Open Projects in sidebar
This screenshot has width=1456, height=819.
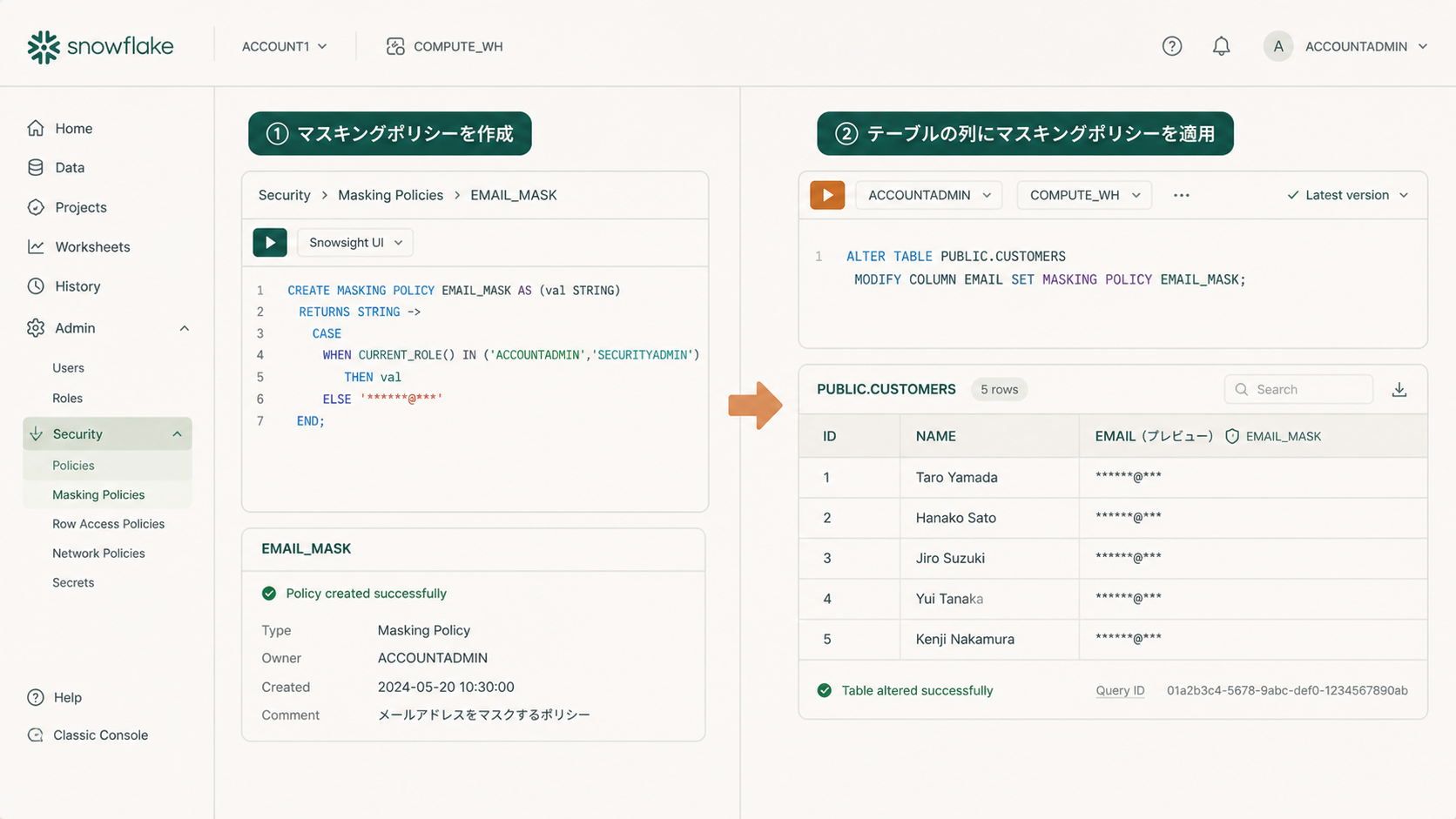tap(81, 207)
